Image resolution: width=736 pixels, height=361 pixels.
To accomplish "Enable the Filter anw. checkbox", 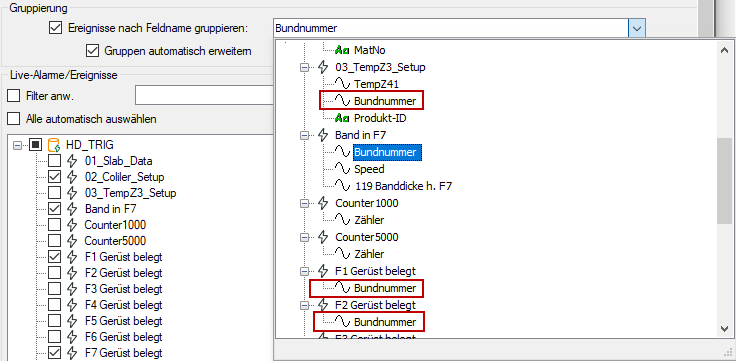I will (14, 96).
